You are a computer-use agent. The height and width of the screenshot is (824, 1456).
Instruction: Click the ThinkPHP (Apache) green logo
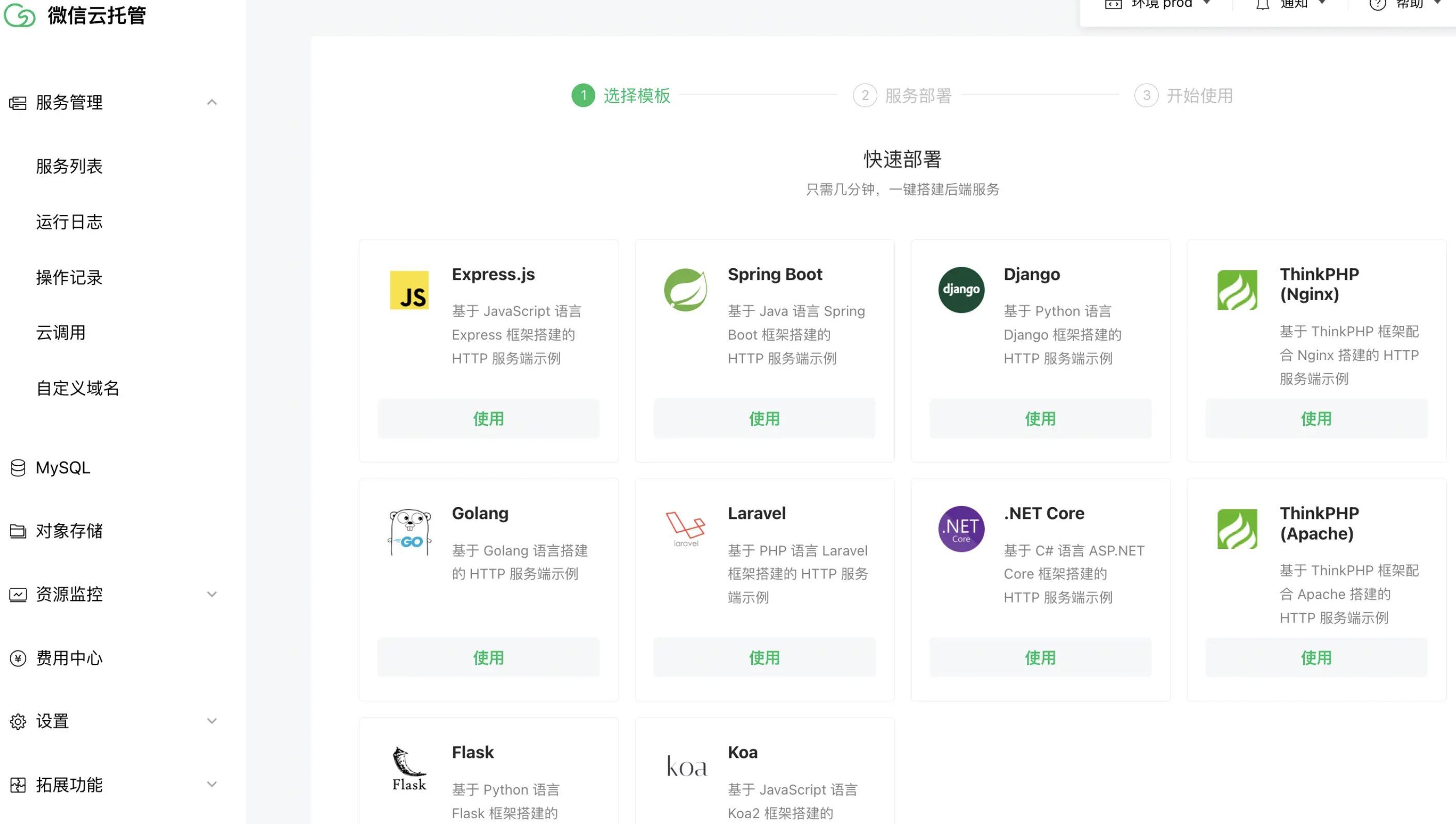click(x=1237, y=529)
